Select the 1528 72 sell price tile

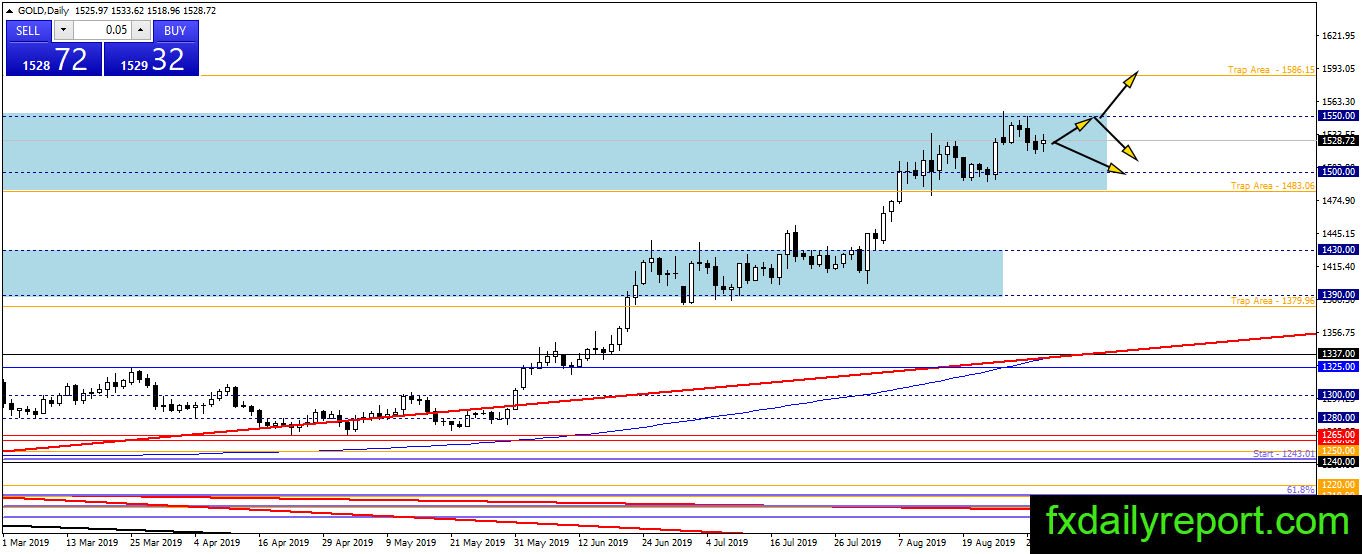[54, 59]
